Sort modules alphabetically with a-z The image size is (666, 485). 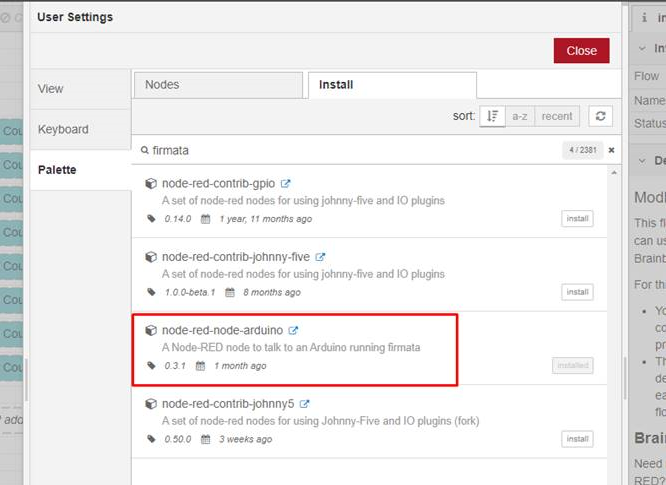coord(519,116)
